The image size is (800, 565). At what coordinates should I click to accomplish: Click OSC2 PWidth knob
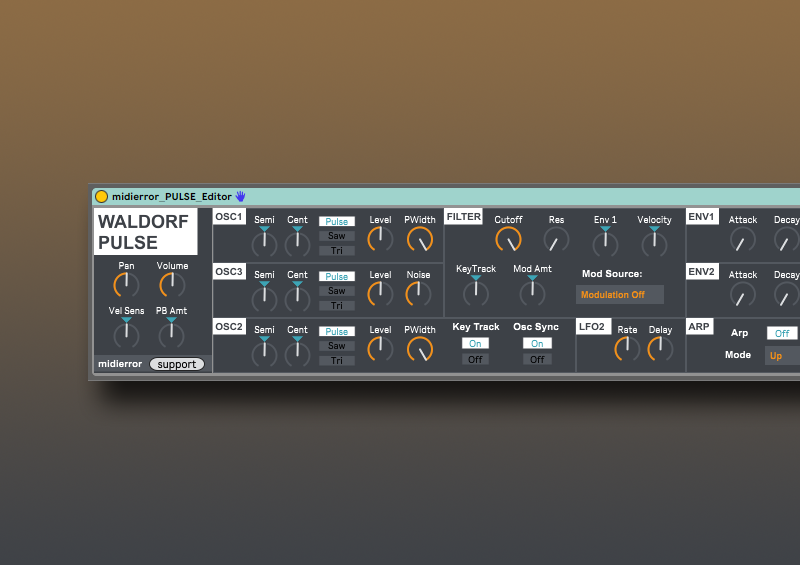(x=420, y=349)
